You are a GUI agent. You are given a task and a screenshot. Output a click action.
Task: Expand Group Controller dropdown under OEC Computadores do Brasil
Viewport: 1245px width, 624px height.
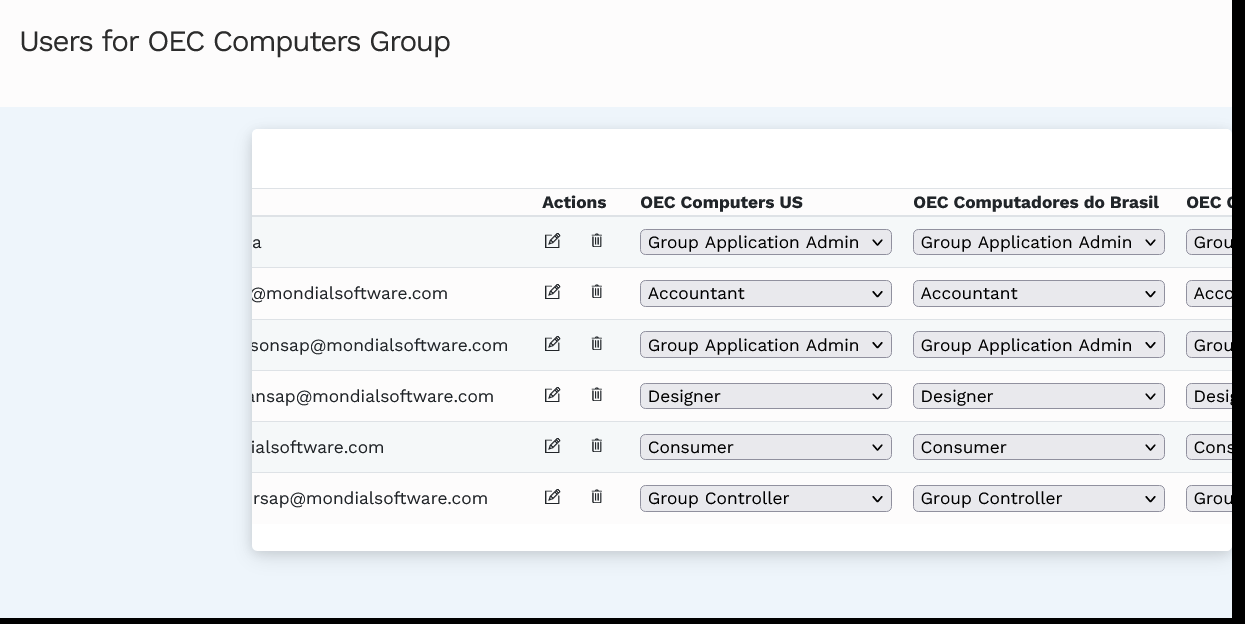[x=1039, y=498]
